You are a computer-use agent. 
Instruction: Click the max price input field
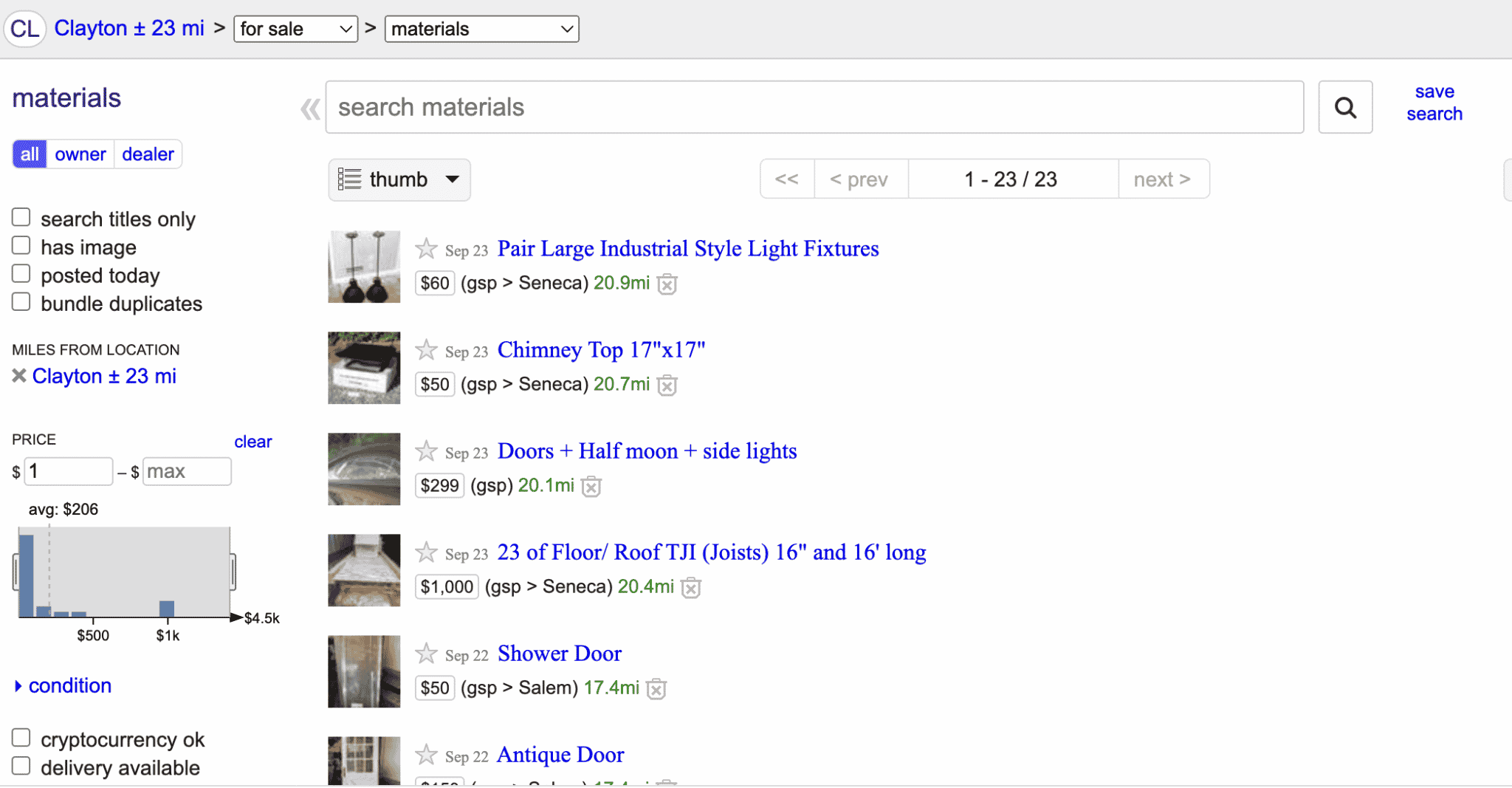coord(186,471)
